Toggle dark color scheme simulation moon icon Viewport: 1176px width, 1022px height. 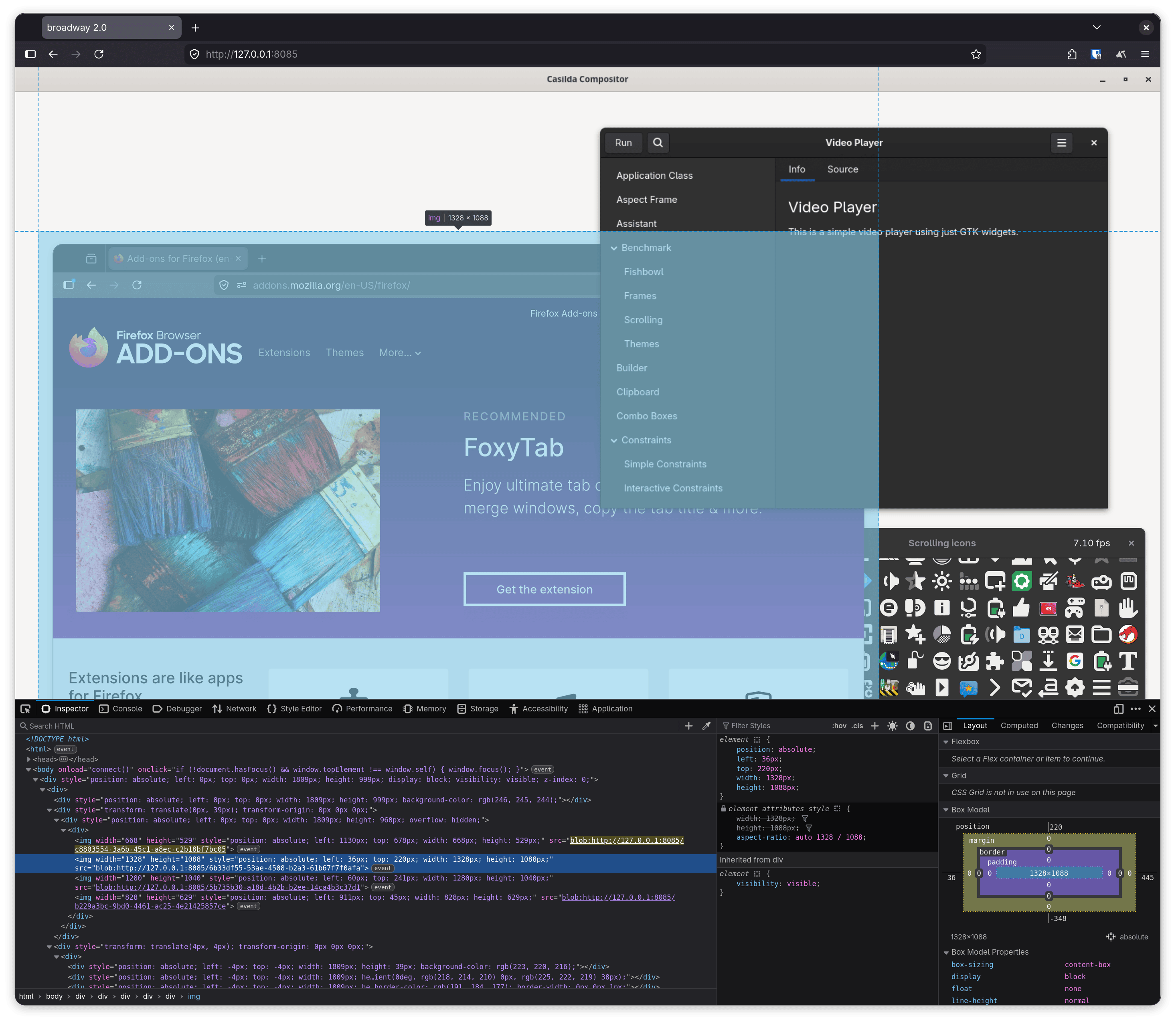pyautogui.click(x=910, y=726)
